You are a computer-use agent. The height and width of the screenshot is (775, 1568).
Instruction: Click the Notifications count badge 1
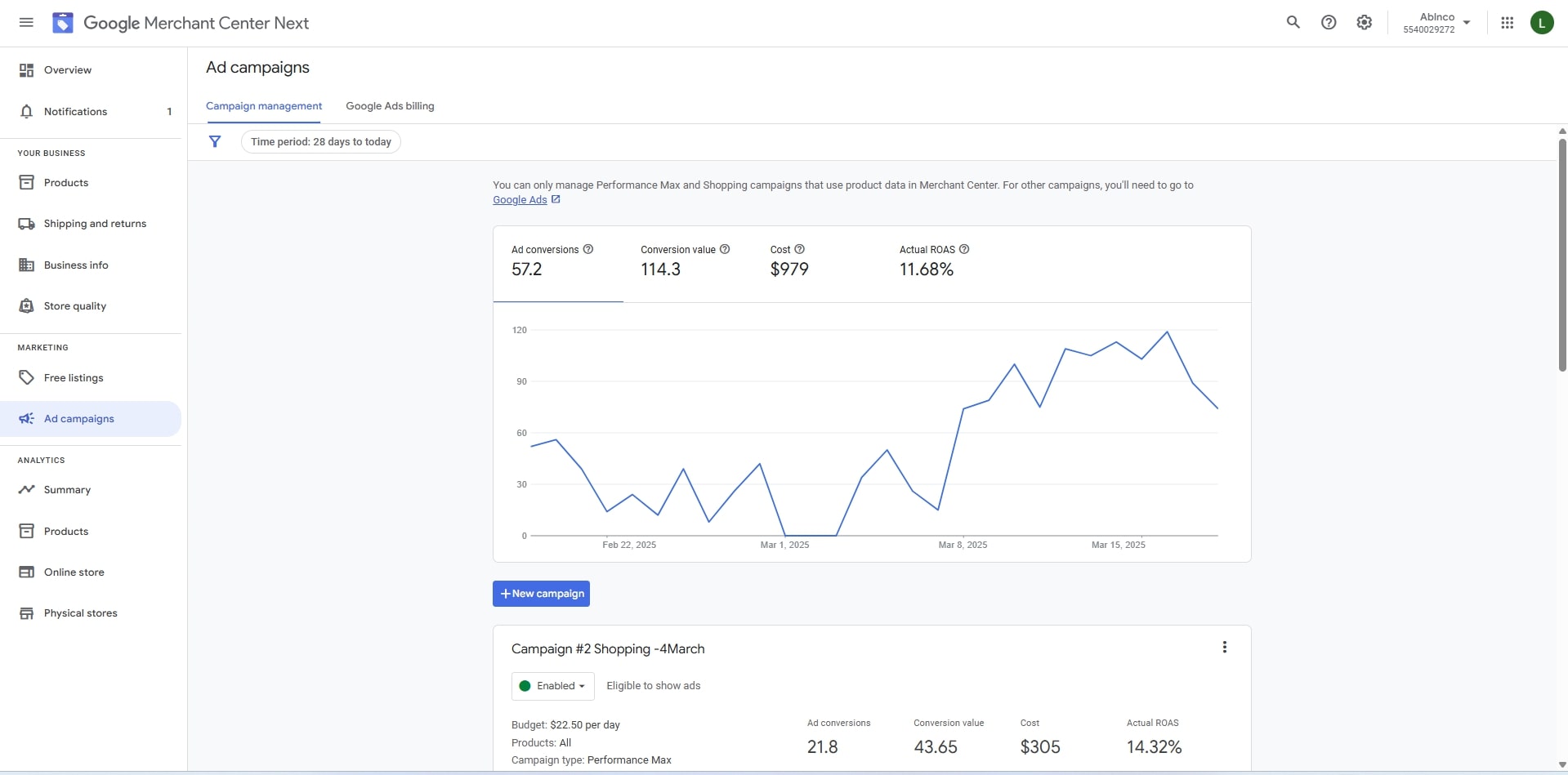(x=169, y=112)
